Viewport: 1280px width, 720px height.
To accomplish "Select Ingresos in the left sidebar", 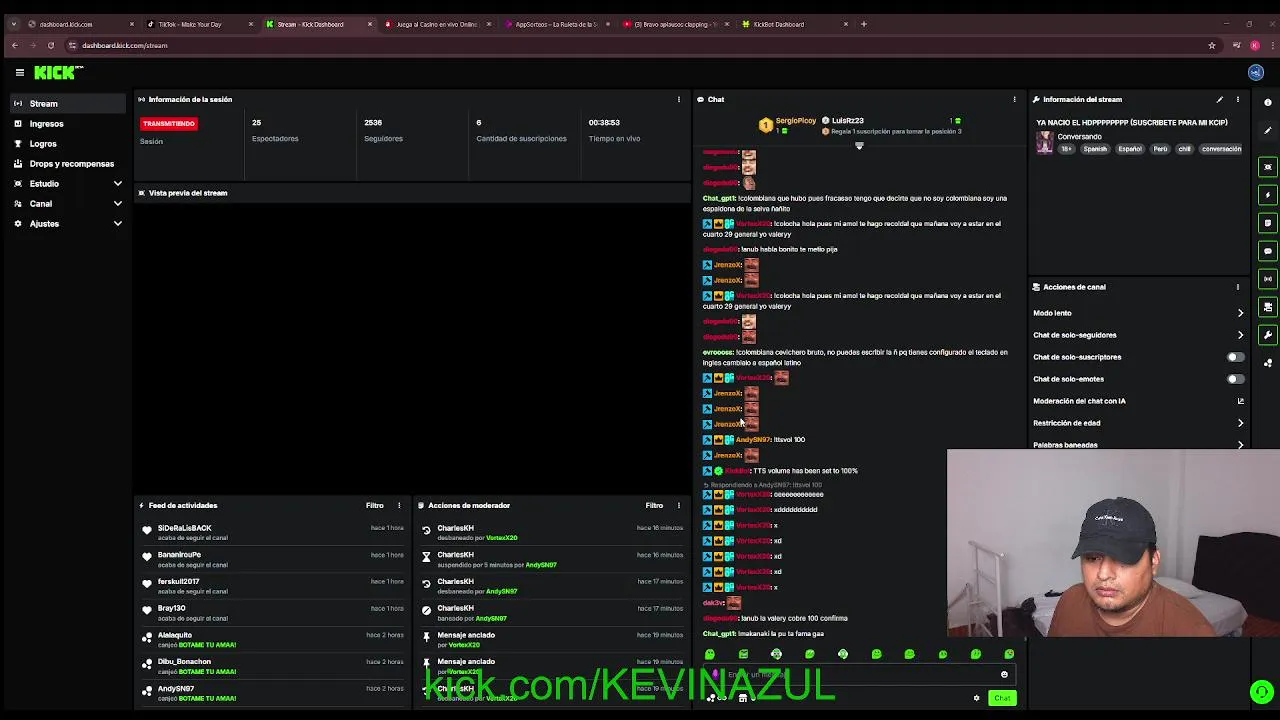I will pyautogui.click(x=68, y=124).
